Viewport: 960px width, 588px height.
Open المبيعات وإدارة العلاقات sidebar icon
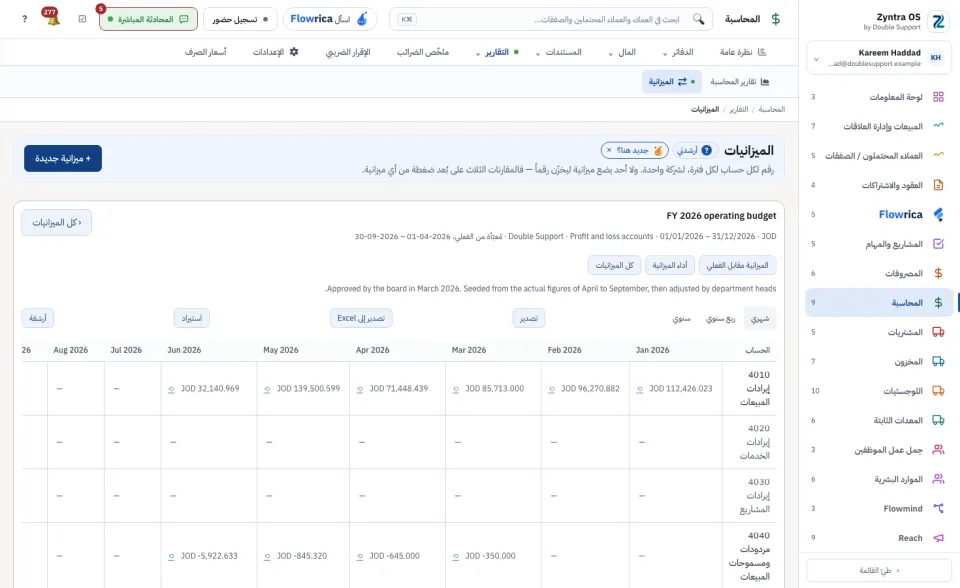pyautogui.click(x=938, y=126)
